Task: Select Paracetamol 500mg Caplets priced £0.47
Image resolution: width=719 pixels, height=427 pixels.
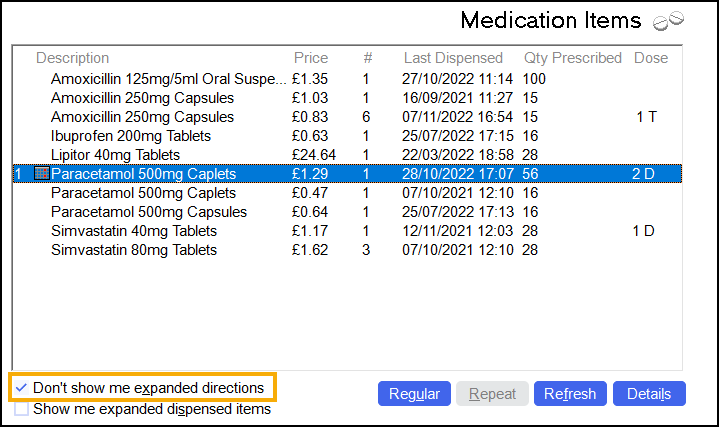Action: click(143, 193)
